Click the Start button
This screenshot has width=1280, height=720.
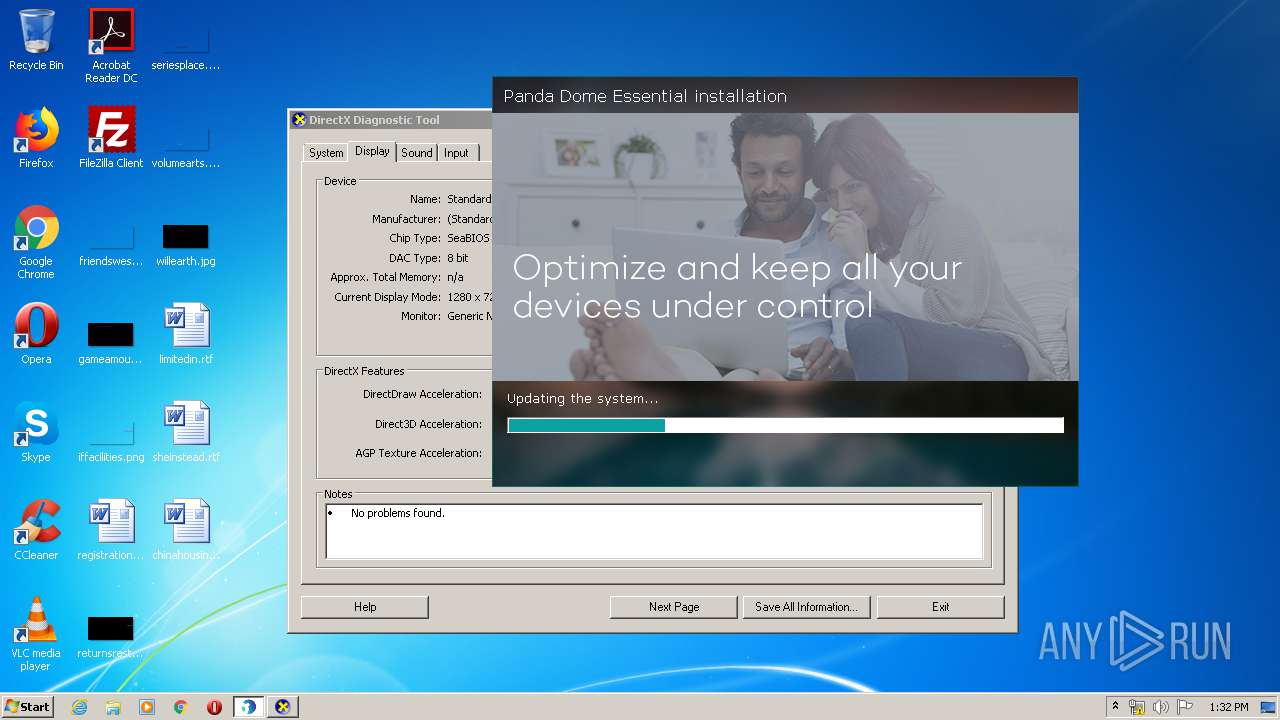pos(28,707)
